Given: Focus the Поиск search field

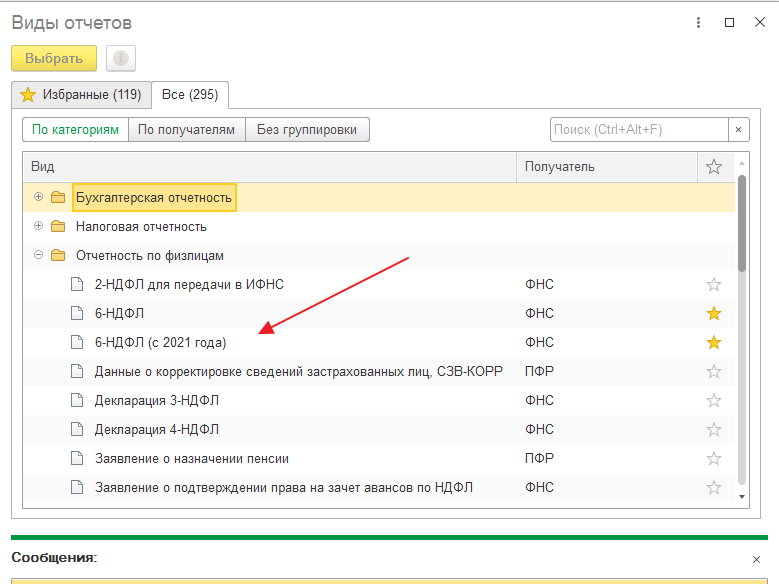Looking at the screenshot, I should pyautogui.click(x=638, y=130).
